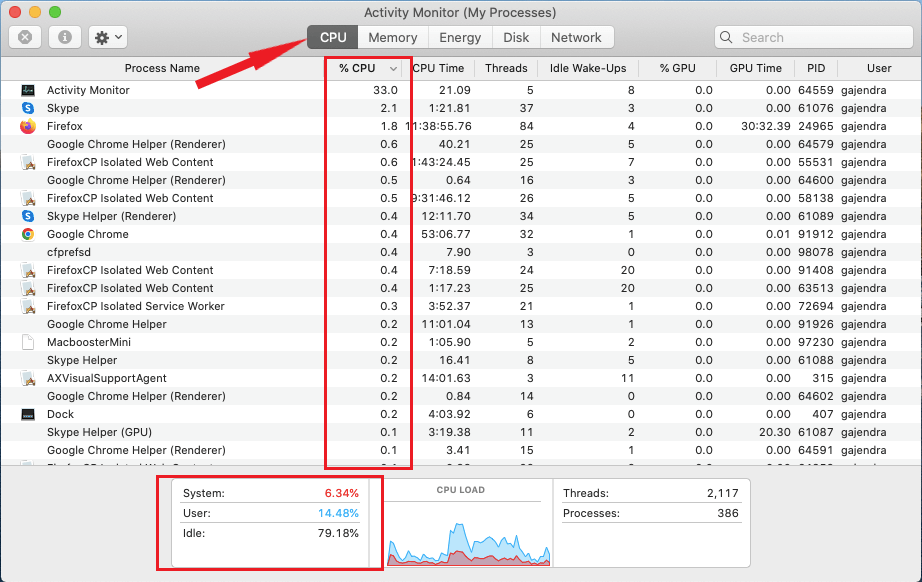Image resolution: width=922 pixels, height=582 pixels.
Task: Click the Firefox icon in process list
Action: (x=28, y=126)
